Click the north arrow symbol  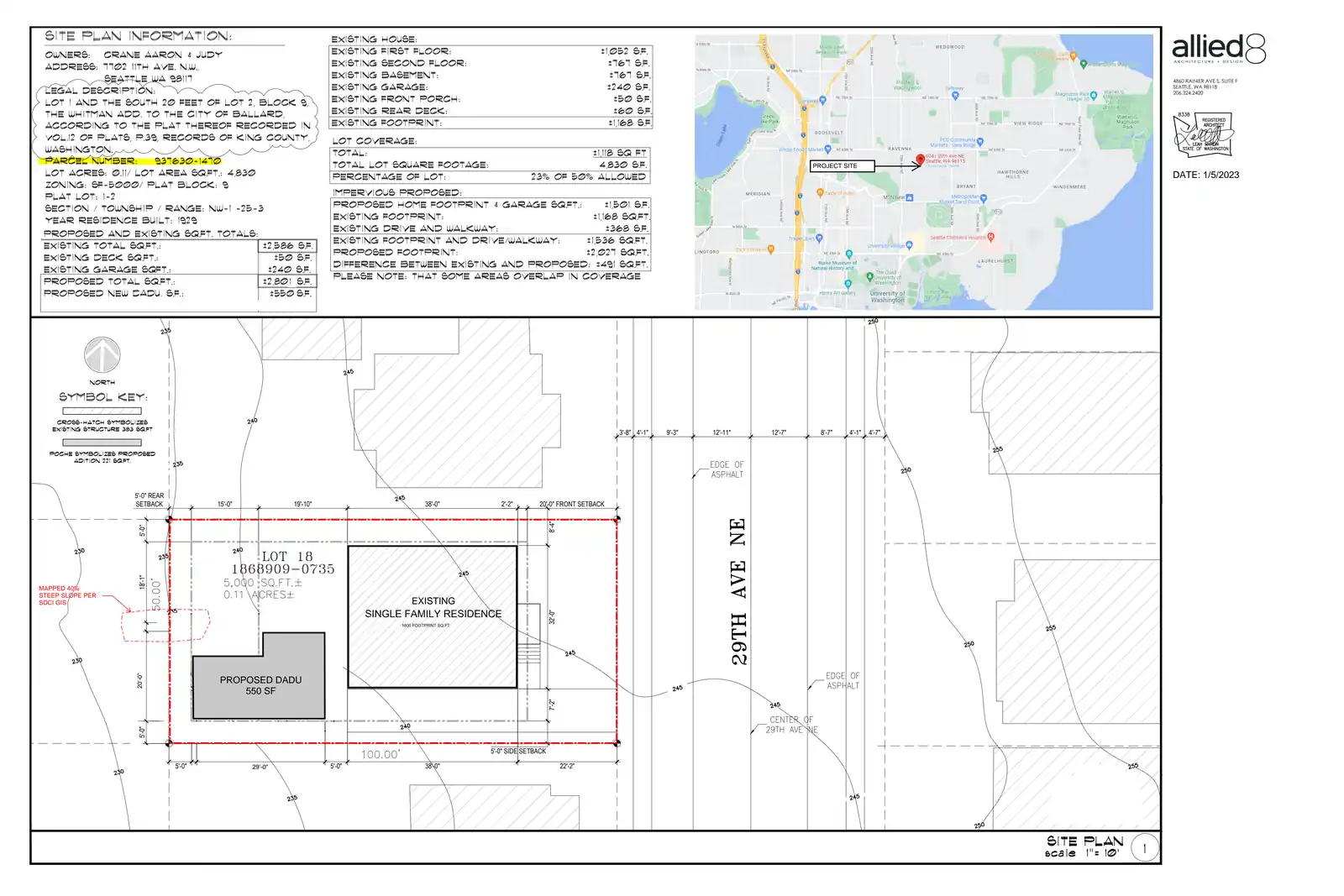point(102,355)
